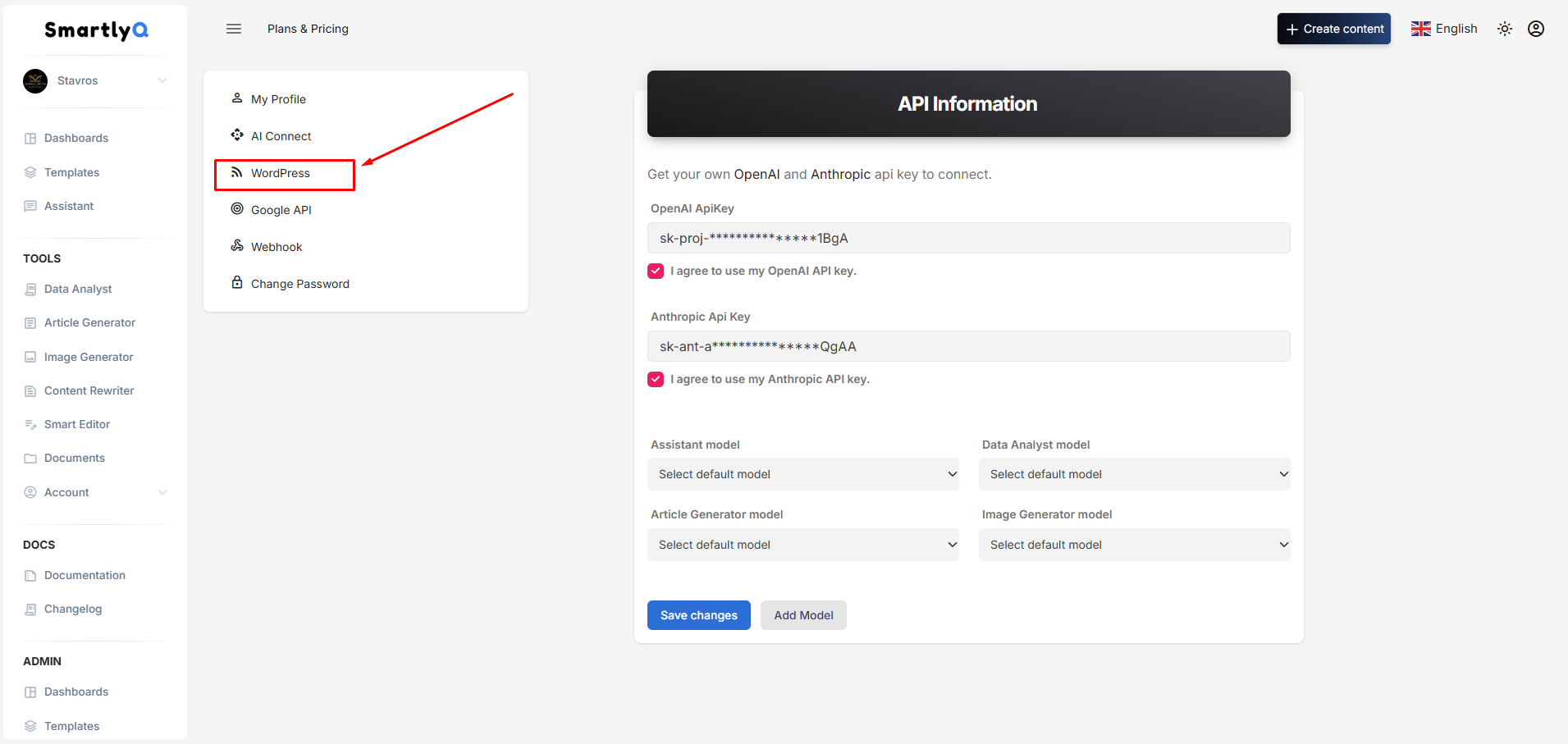Click the UK flag language icon

tap(1421, 29)
